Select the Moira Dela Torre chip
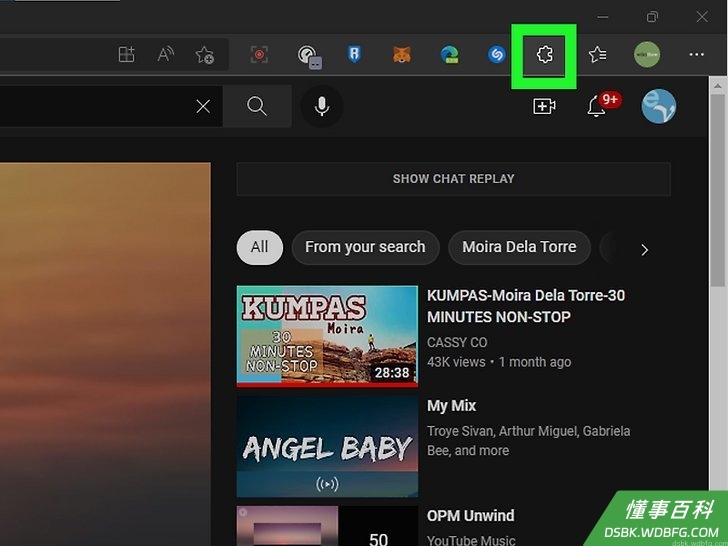This screenshot has width=728, height=546. [x=519, y=247]
